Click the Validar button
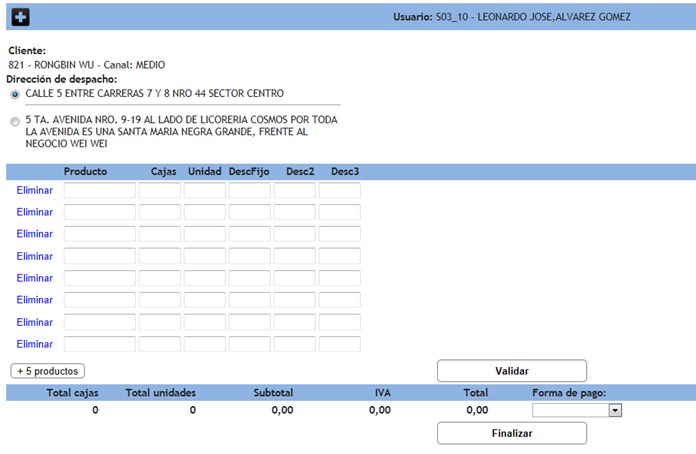This screenshot has height=454, width=696. click(x=512, y=371)
